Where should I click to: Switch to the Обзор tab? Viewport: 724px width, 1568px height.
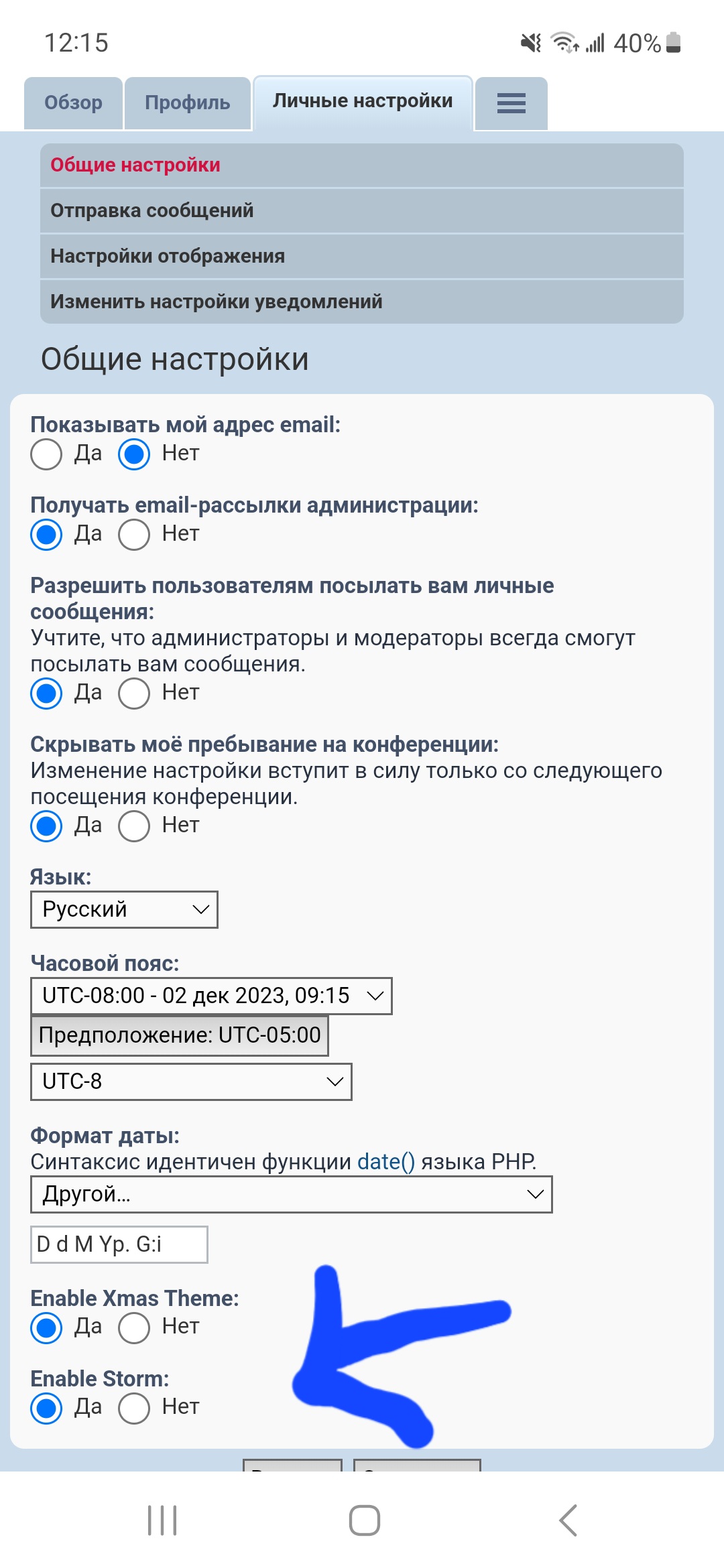coord(74,103)
